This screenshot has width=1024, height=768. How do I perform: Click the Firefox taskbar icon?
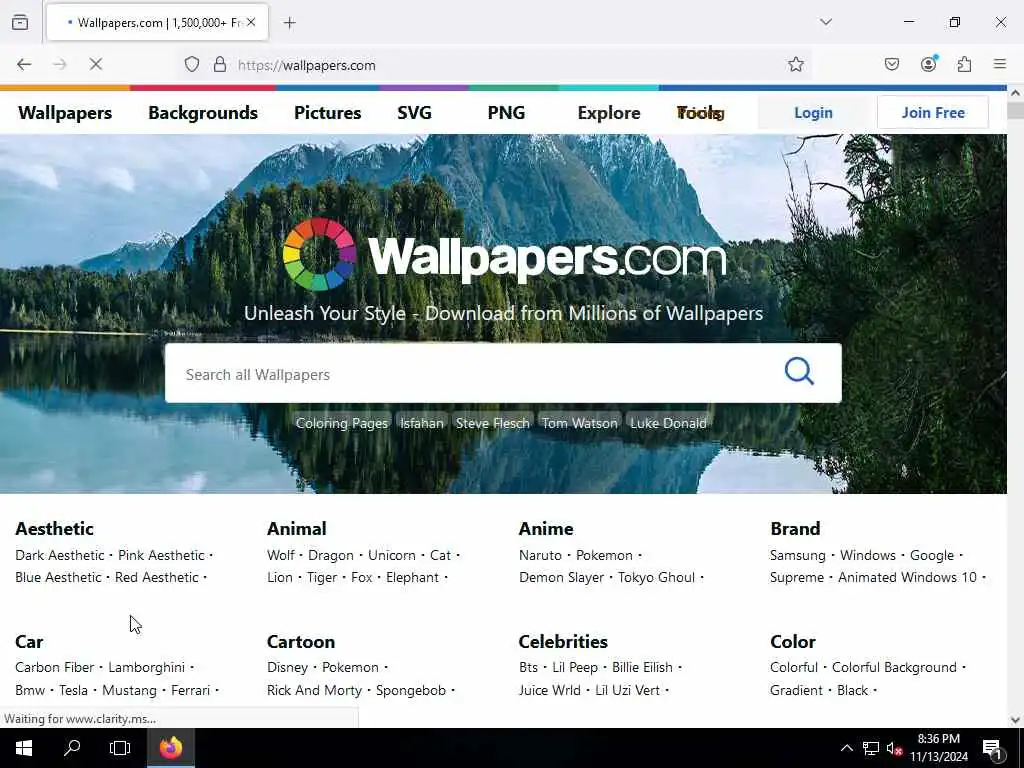(x=170, y=748)
